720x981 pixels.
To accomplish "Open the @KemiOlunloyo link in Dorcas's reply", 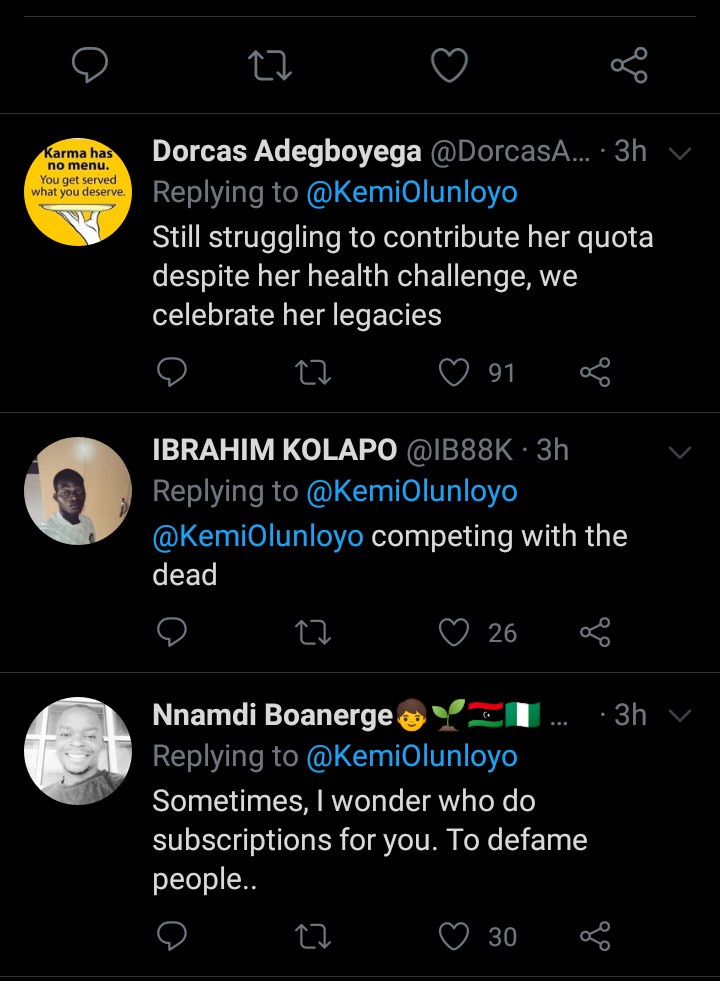I will (x=412, y=193).
